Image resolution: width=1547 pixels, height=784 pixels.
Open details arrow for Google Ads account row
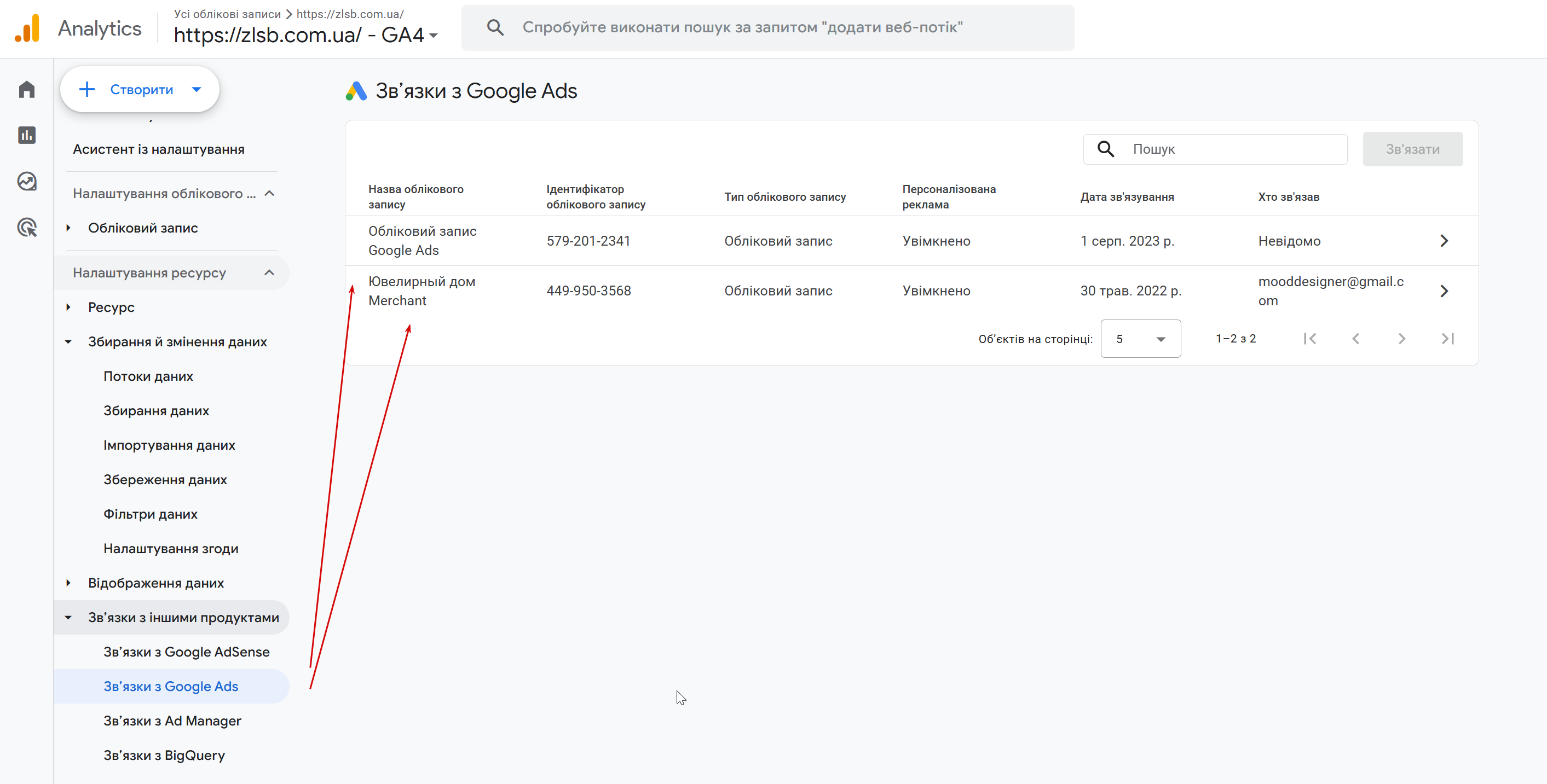point(1444,241)
